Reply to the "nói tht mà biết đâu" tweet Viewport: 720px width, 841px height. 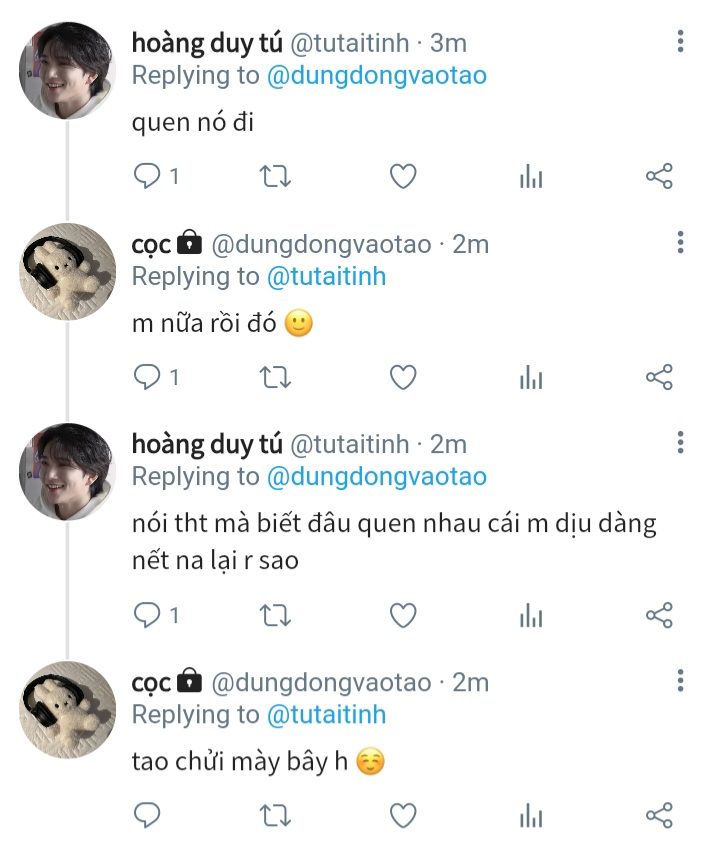click(x=147, y=615)
